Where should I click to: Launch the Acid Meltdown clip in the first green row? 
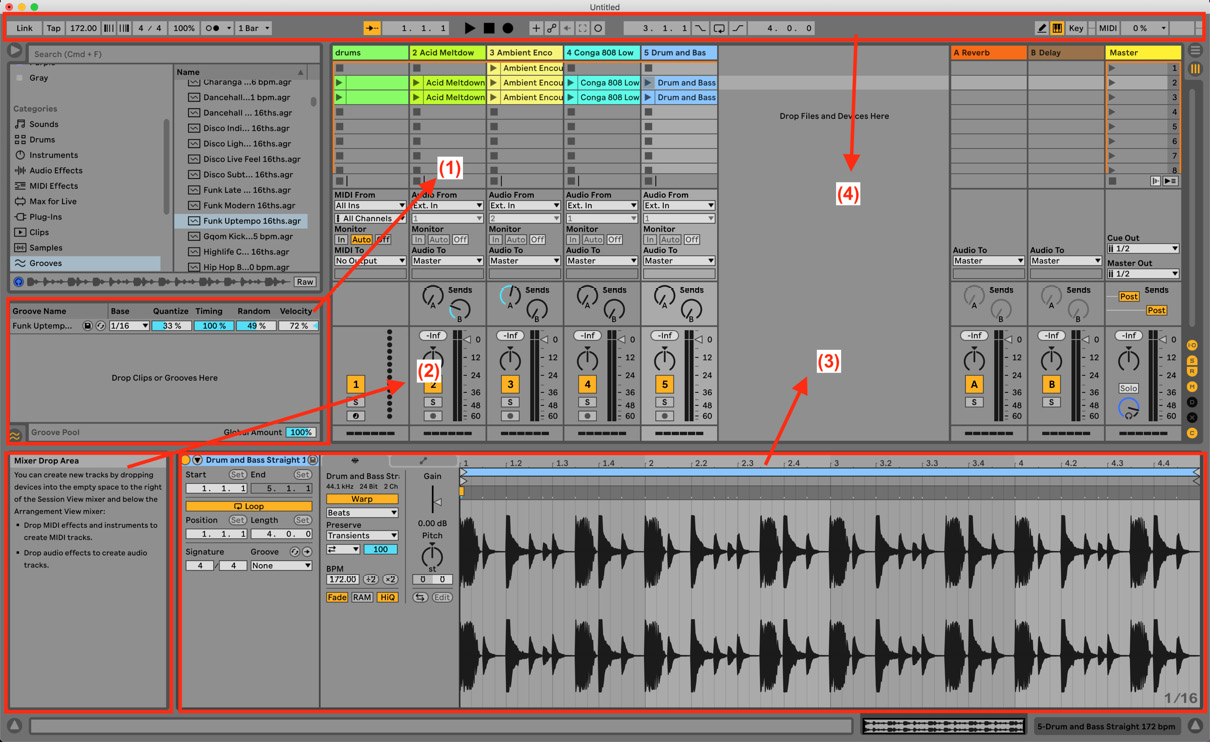(x=416, y=83)
